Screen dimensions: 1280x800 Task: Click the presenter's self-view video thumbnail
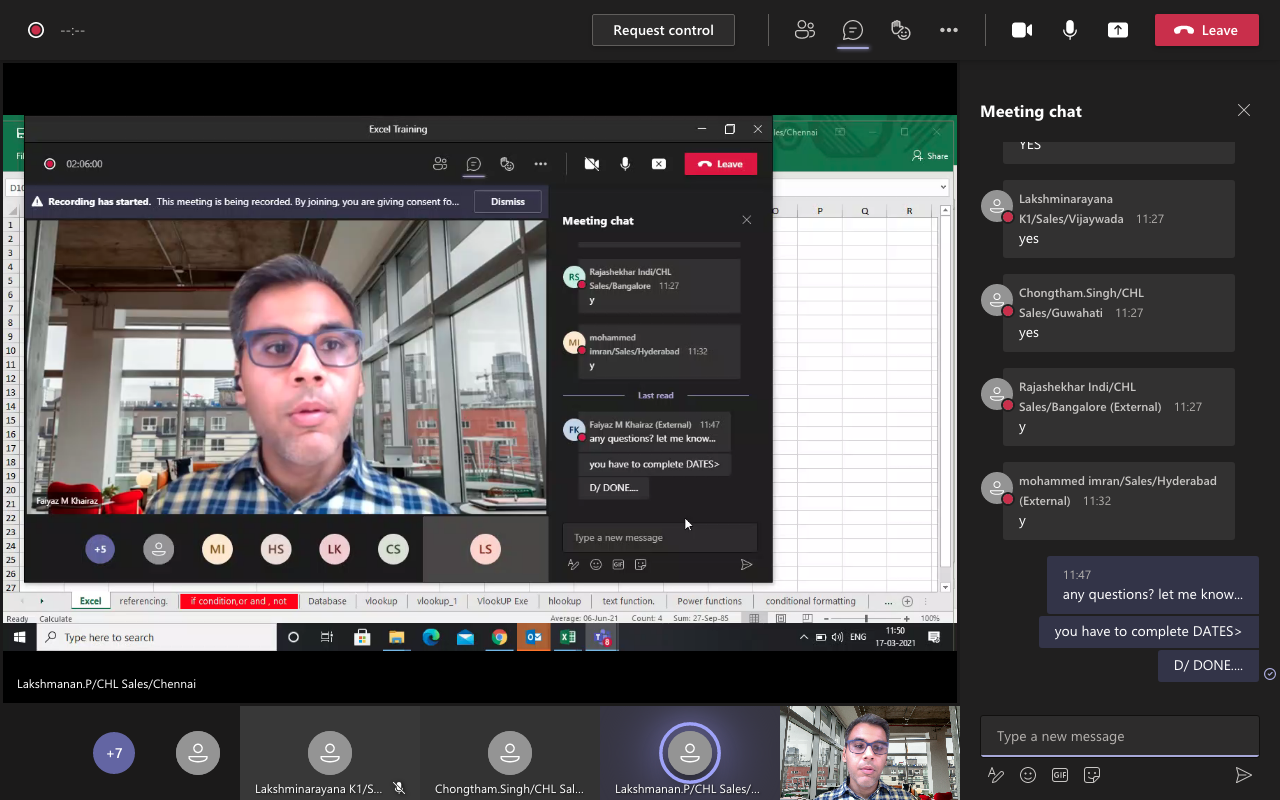[869, 753]
